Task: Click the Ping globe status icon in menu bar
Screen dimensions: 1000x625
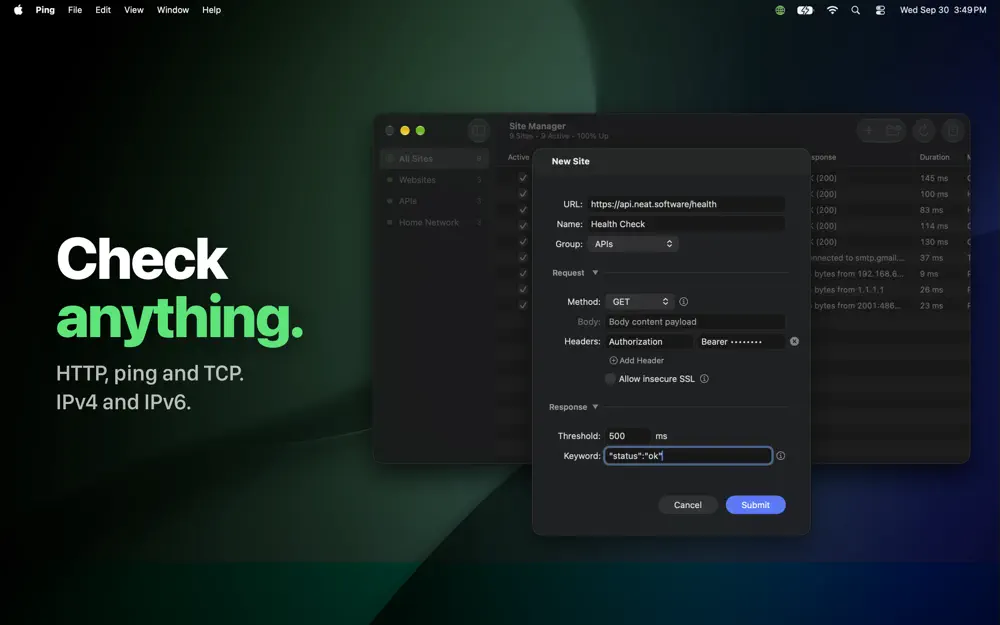Action: point(780,10)
